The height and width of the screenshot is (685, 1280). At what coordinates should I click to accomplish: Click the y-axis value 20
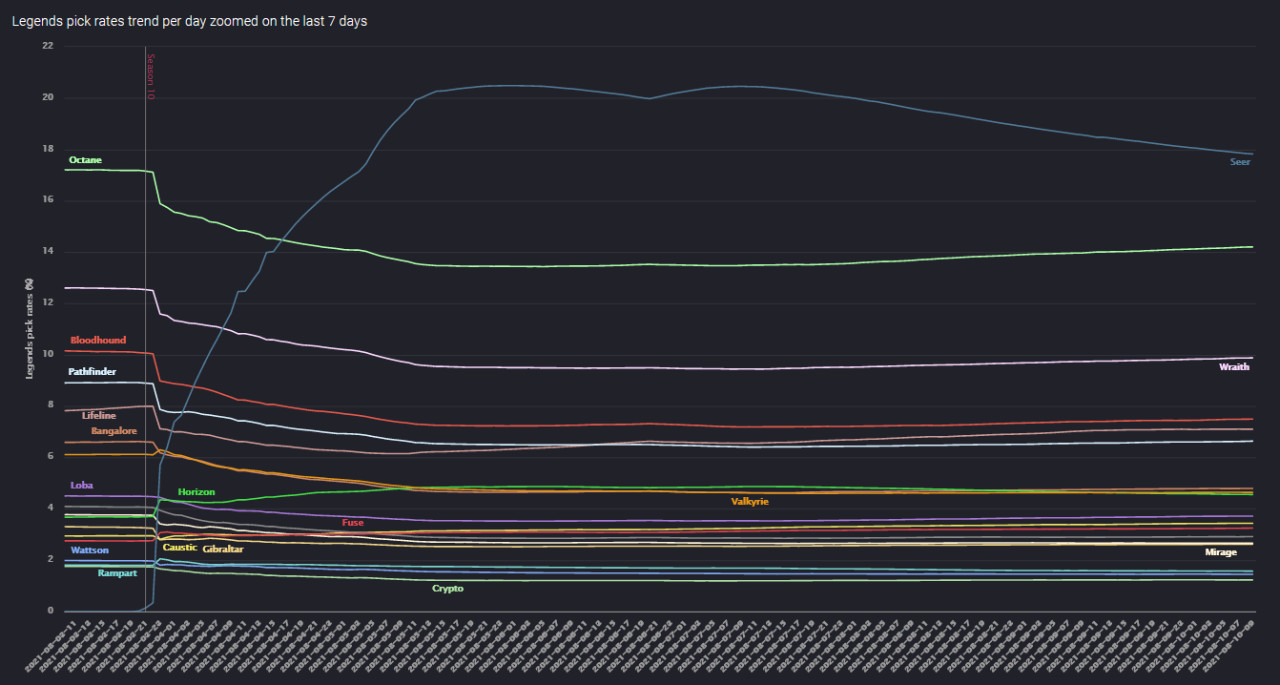coord(48,97)
